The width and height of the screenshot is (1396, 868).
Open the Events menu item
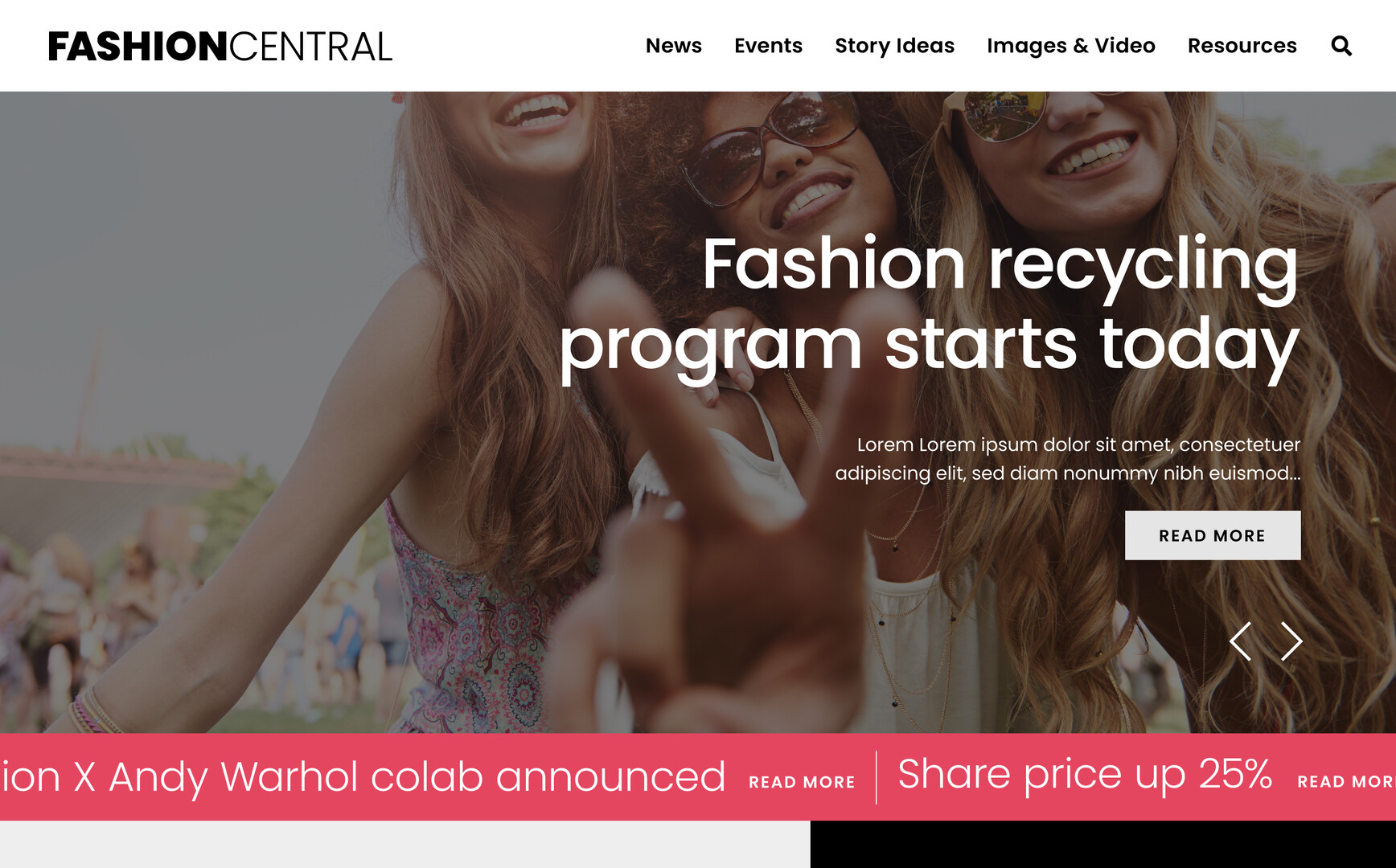pyautogui.click(x=768, y=46)
